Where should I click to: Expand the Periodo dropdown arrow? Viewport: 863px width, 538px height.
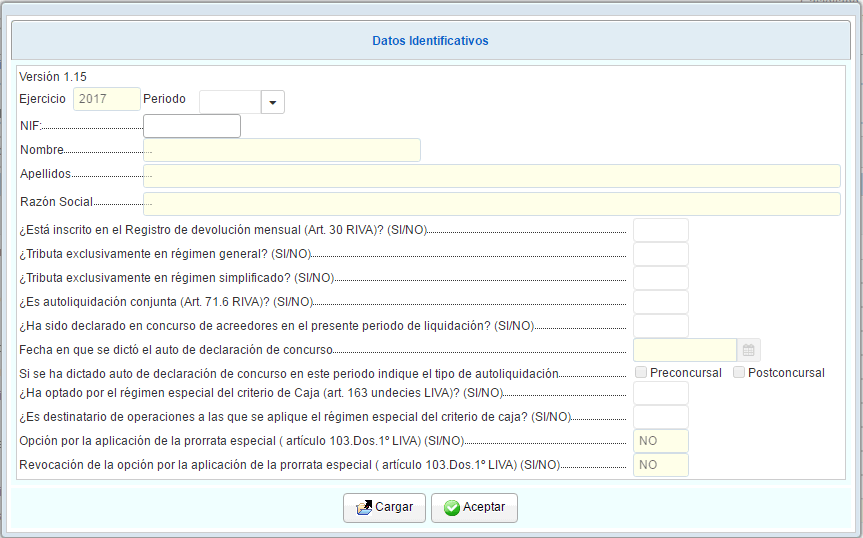(x=273, y=102)
